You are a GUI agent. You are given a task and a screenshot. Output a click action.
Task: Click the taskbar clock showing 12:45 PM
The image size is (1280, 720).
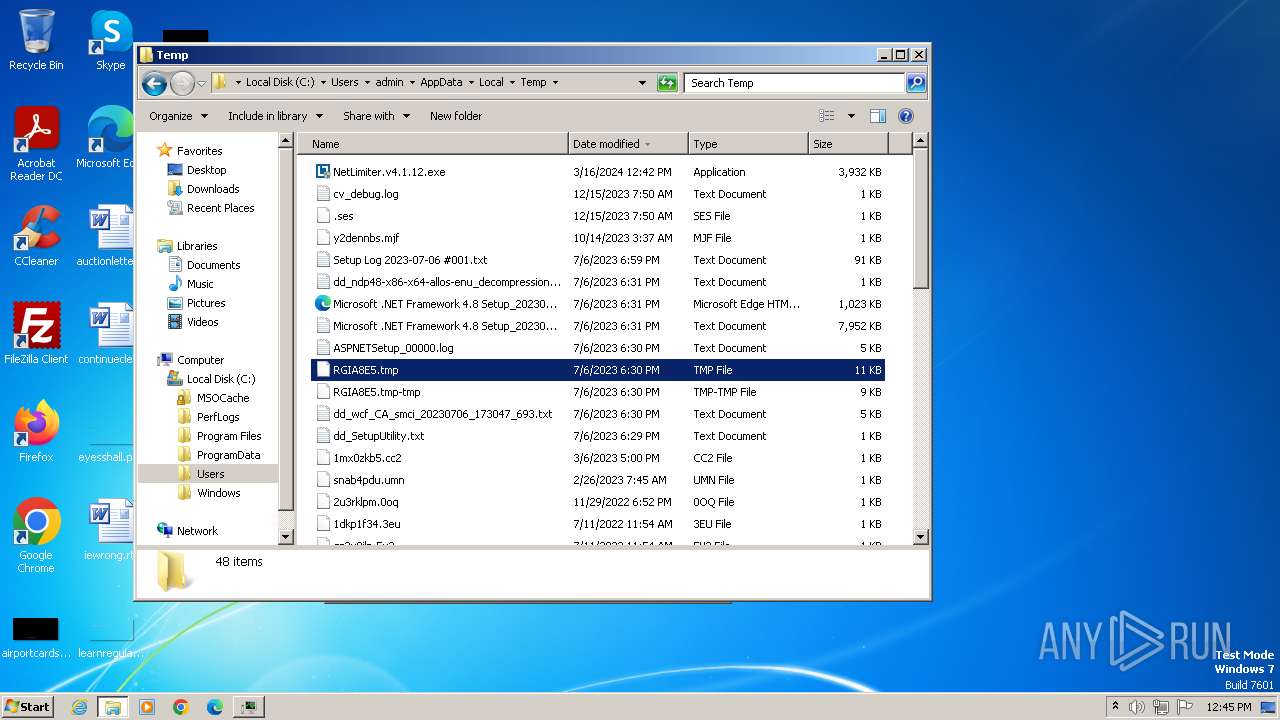(1229, 707)
